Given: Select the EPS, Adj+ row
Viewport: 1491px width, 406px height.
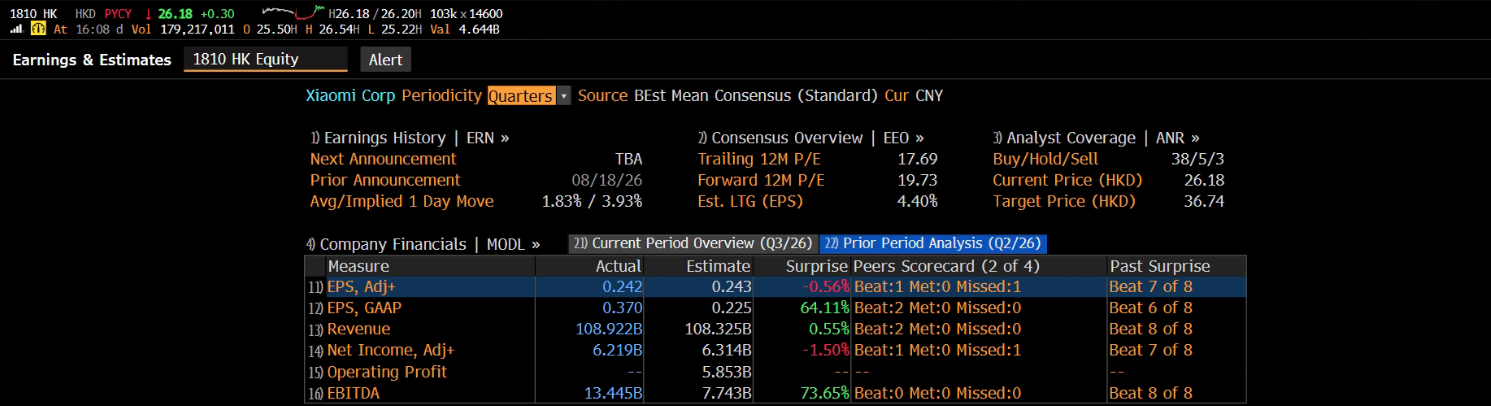Looking at the screenshot, I should (775, 286).
